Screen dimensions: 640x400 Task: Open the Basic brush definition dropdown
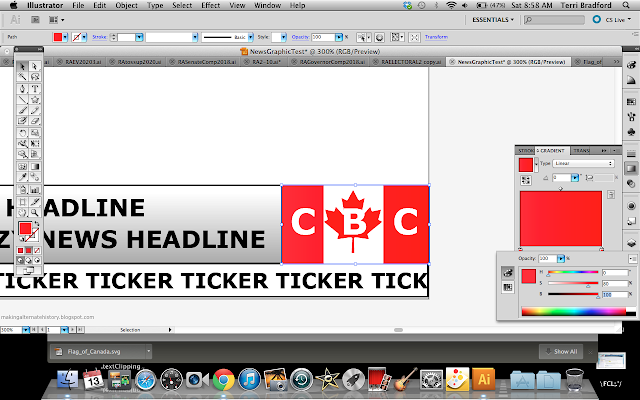pos(250,37)
